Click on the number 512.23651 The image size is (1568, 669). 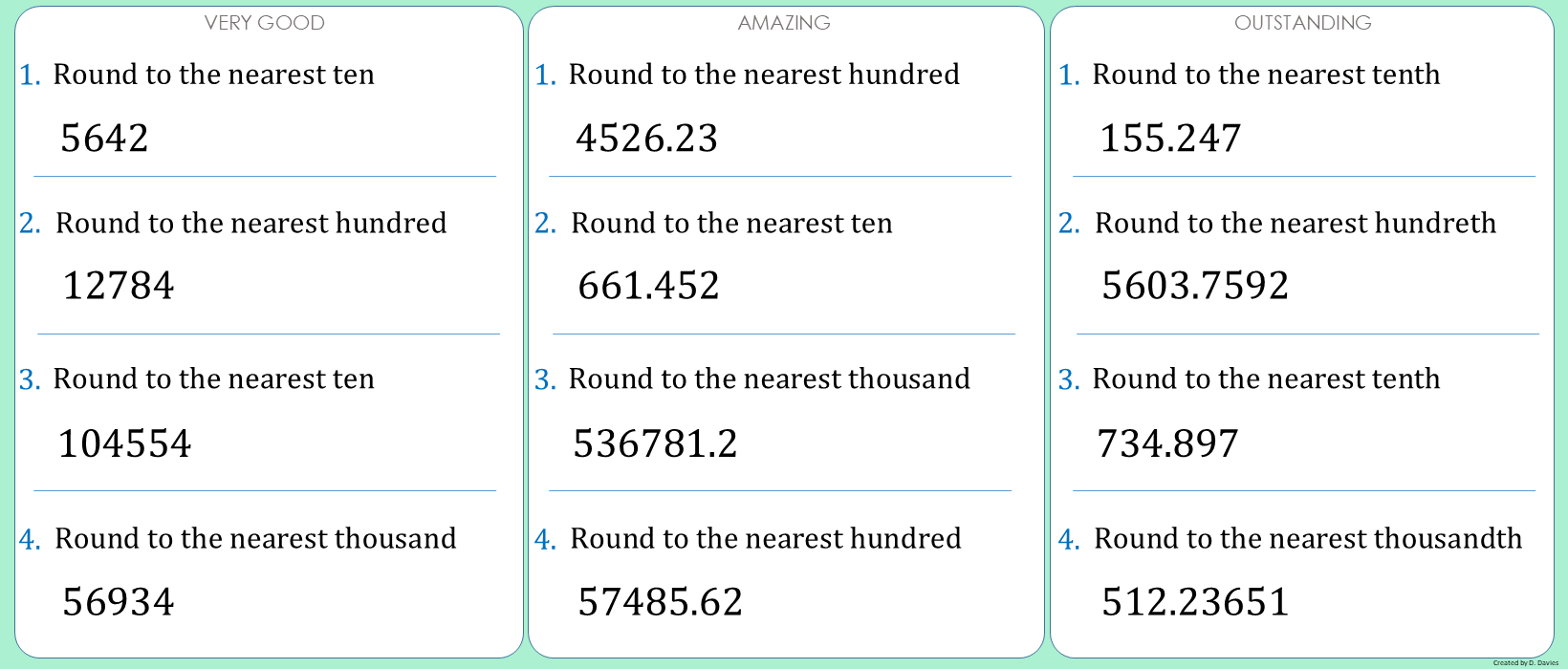click(1195, 602)
